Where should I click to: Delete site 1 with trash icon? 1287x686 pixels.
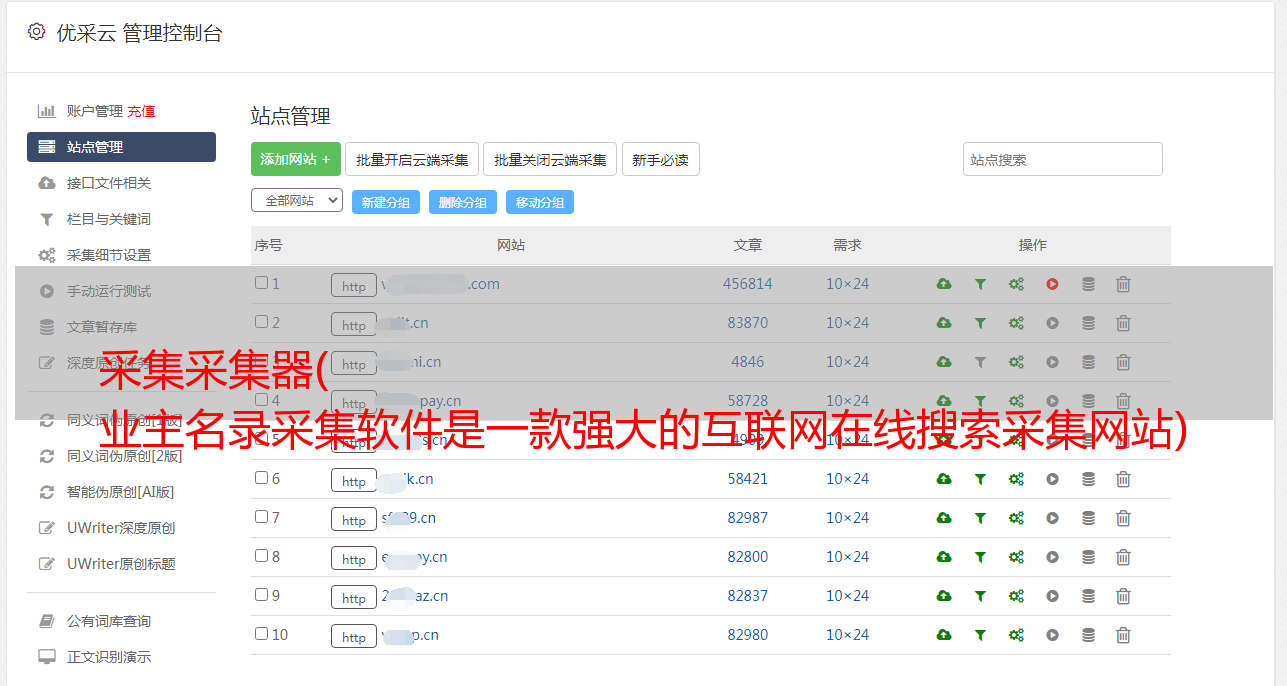pyautogui.click(x=1123, y=284)
